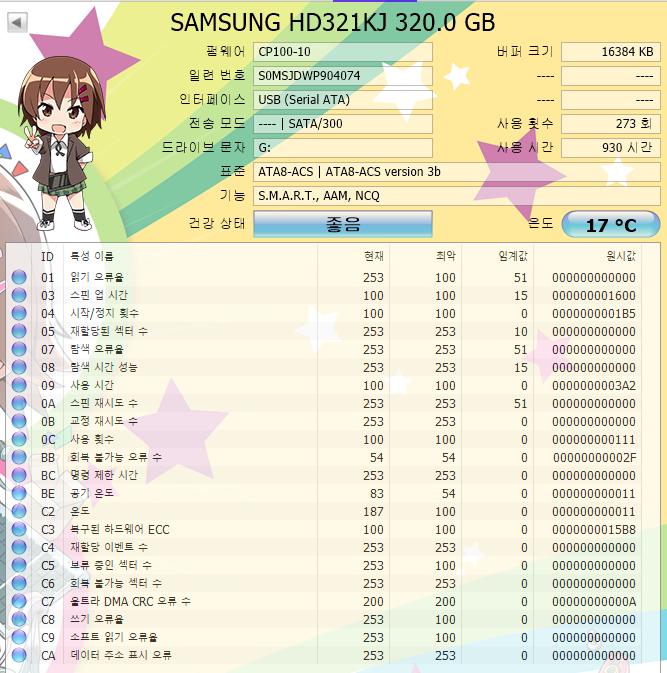Click status orb for attribute C3 복구된 하드웨어 ECC
Image resolution: width=667 pixels, height=673 pixels.
coord(19,530)
